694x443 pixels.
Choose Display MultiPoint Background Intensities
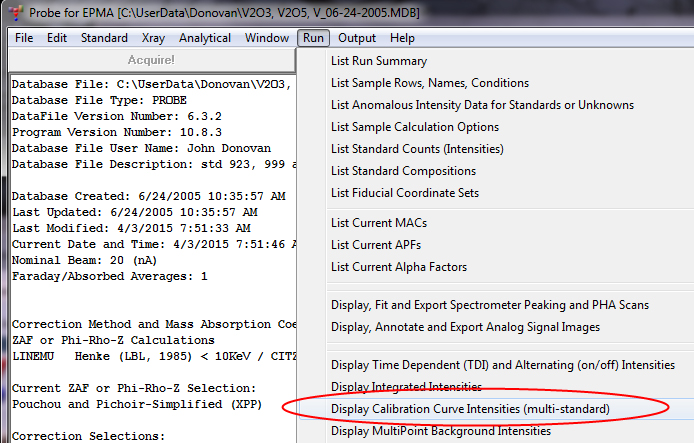point(440,431)
